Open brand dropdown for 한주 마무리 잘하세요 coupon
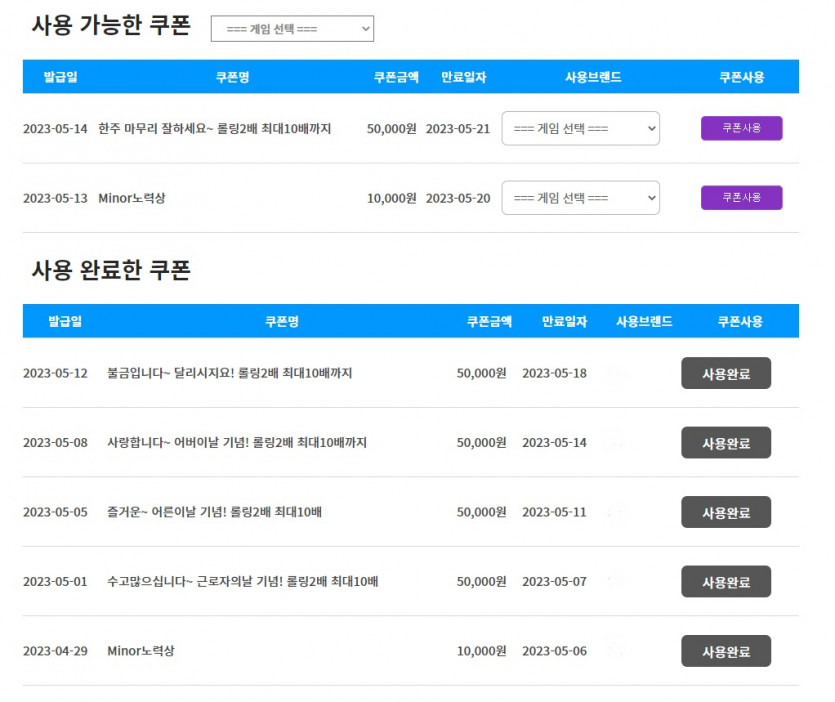This screenshot has height=702, width=835. (x=580, y=128)
